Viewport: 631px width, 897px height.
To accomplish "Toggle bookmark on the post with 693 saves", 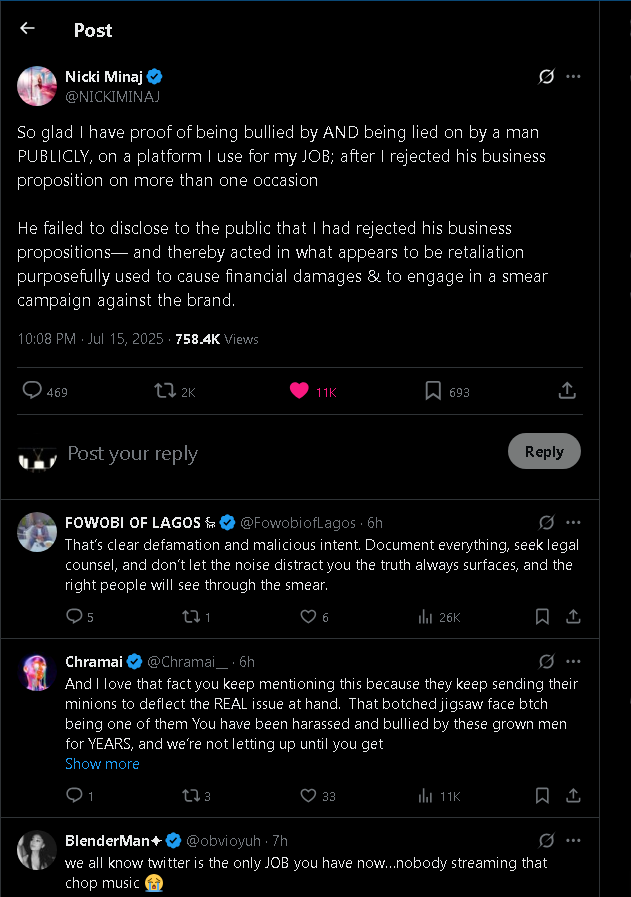I will point(433,391).
